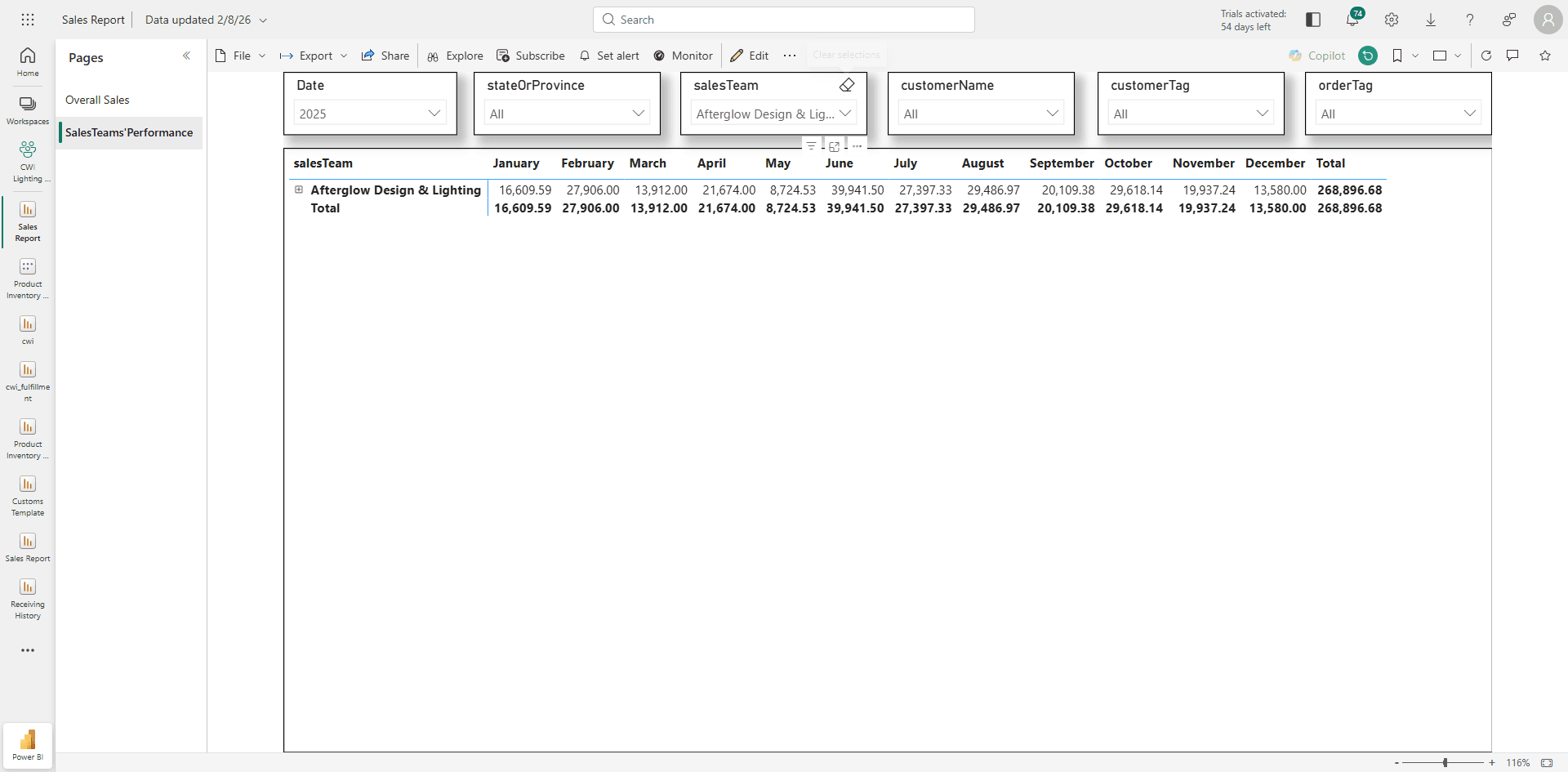Click Power BI logo at bottom left

click(28, 745)
